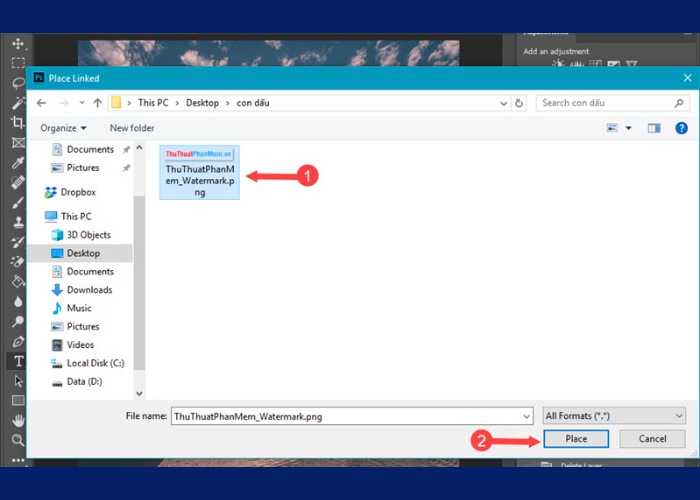Select the Lasso tool
Image resolution: width=700 pixels, height=500 pixels.
17,83
